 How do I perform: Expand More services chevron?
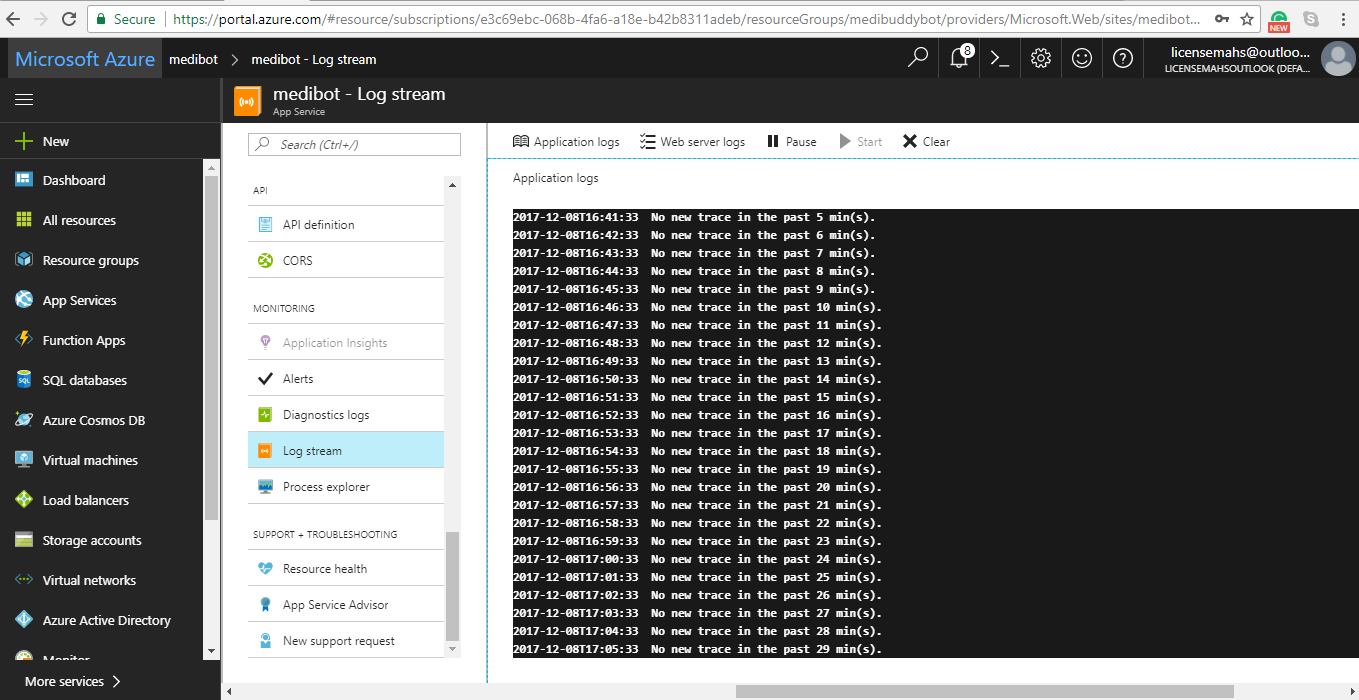(x=117, y=681)
